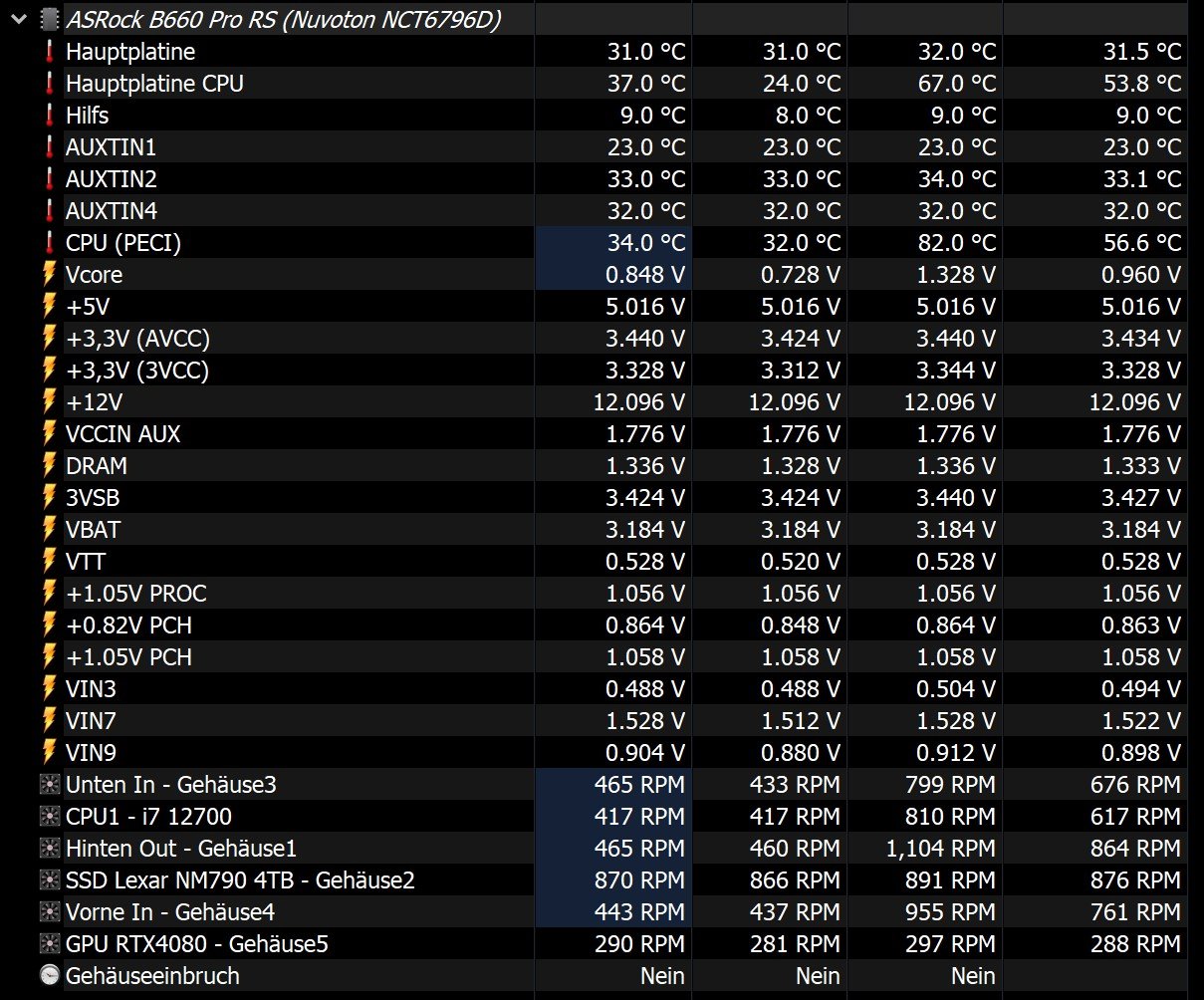Click the fan icon for SSD Lexar NM790 4TB
1204x1000 pixels.
coord(50,880)
